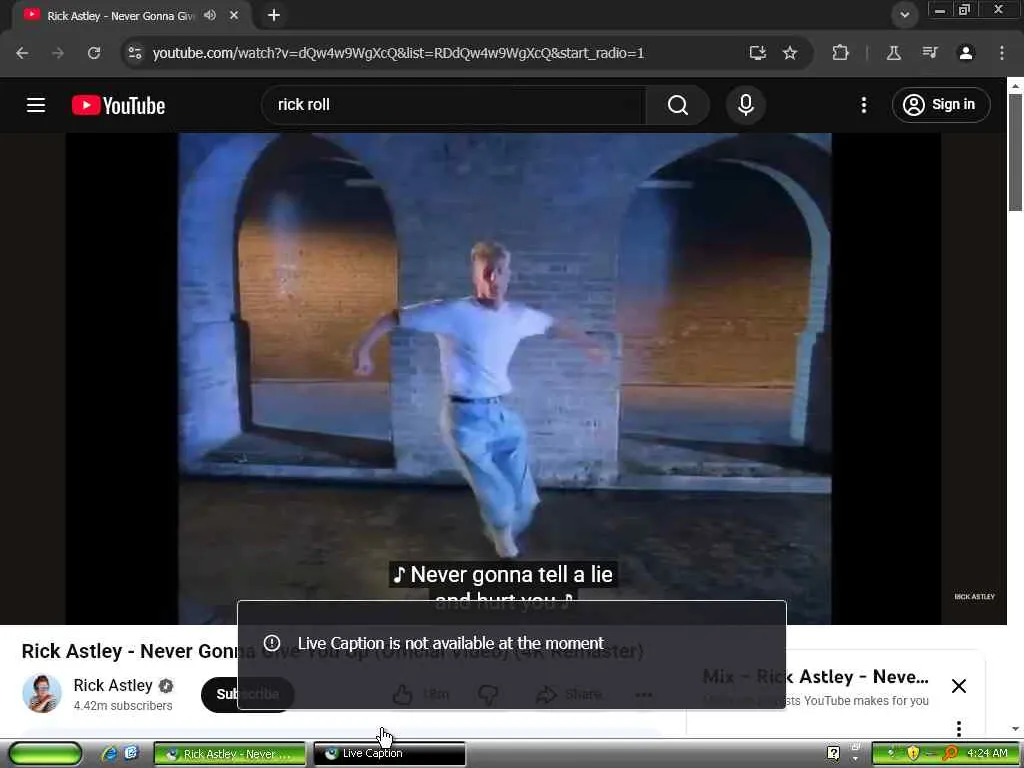Go back with the browser back arrow
Image resolution: width=1024 pixels, height=768 pixels.
coord(22,53)
